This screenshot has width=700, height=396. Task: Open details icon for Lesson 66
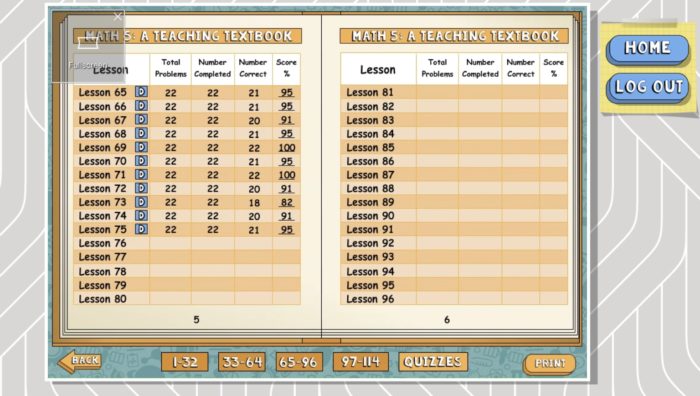[x=141, y=106]
